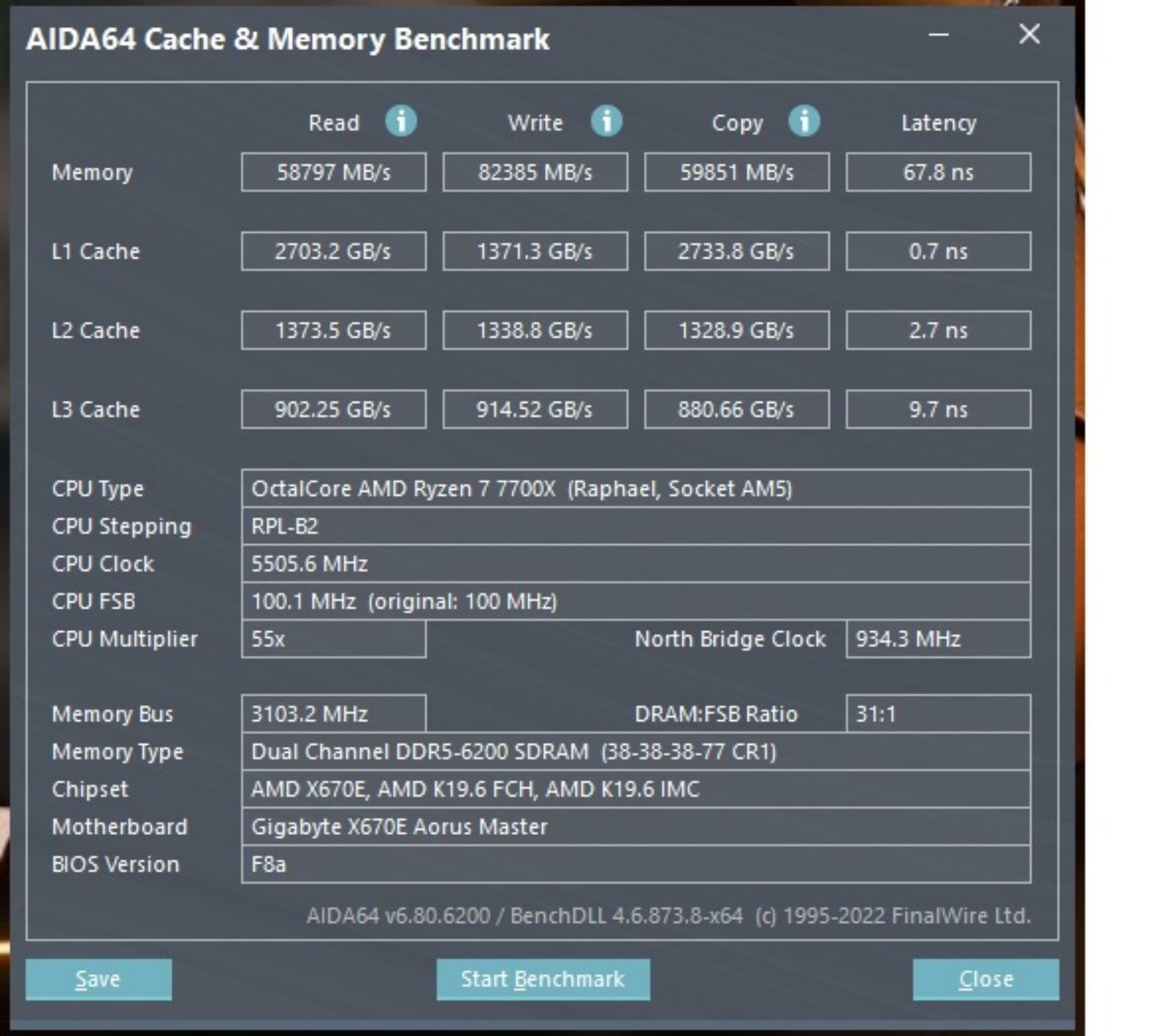
Task: Click the CPU Stepping field RPL-B2
Action: click(x=636, y=526)
